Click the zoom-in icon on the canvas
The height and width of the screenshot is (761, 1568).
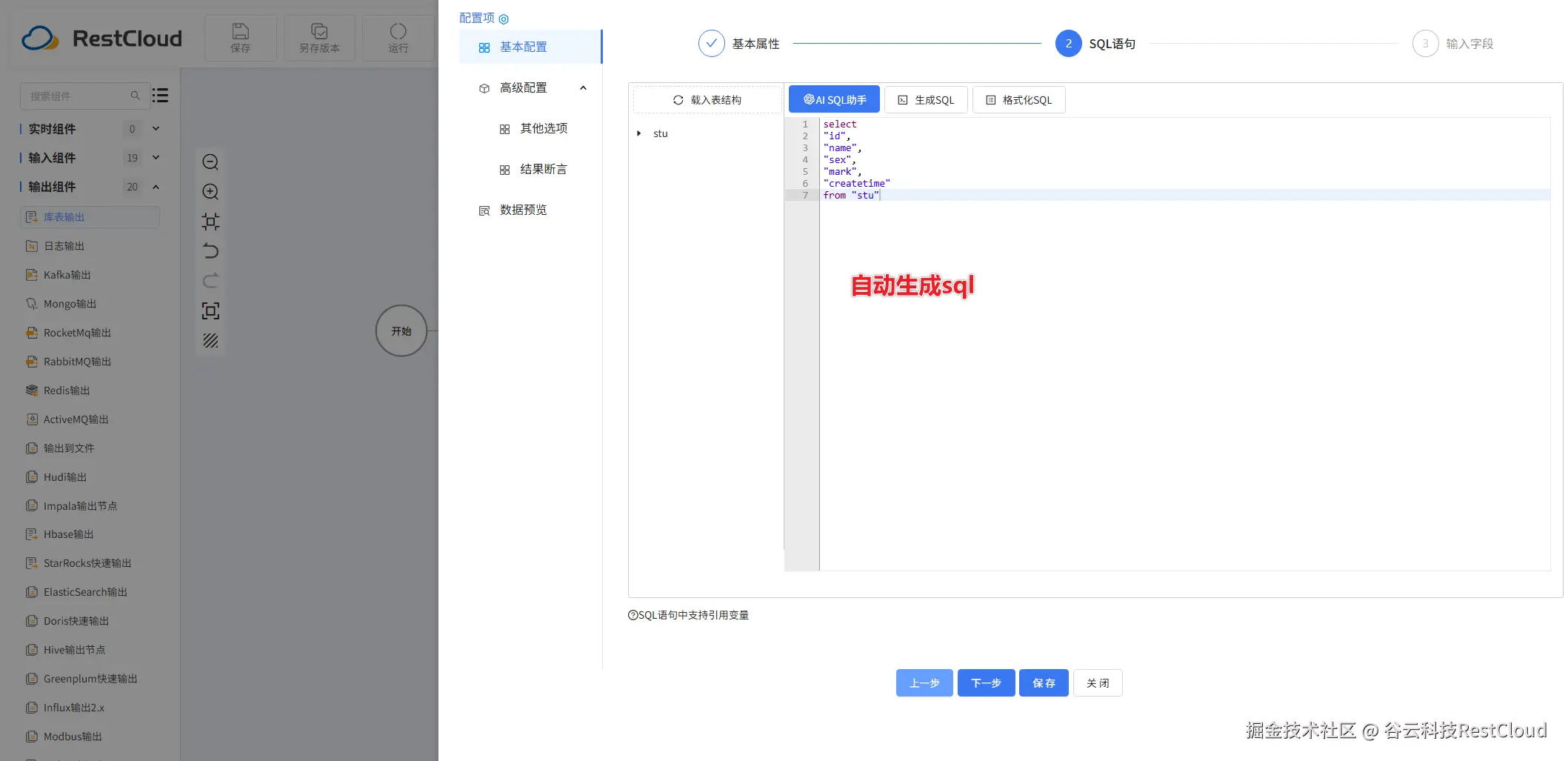(x=210, y=191)
